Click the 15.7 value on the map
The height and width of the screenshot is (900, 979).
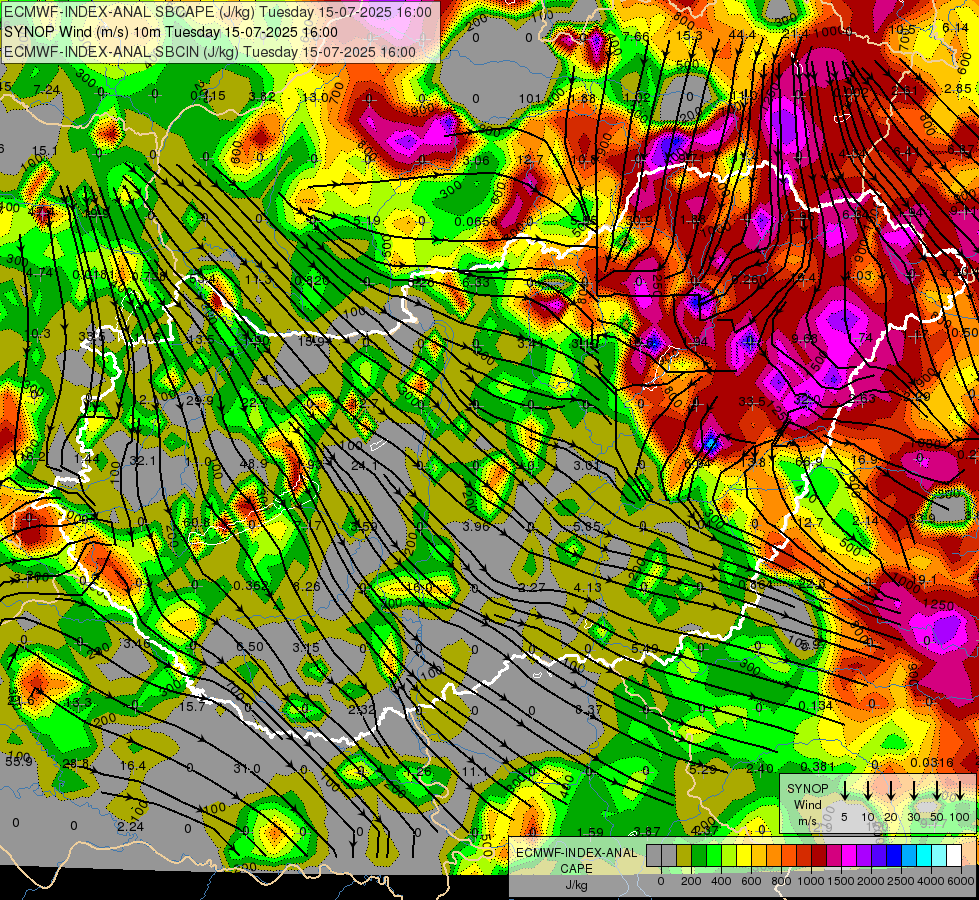point(192,707)
